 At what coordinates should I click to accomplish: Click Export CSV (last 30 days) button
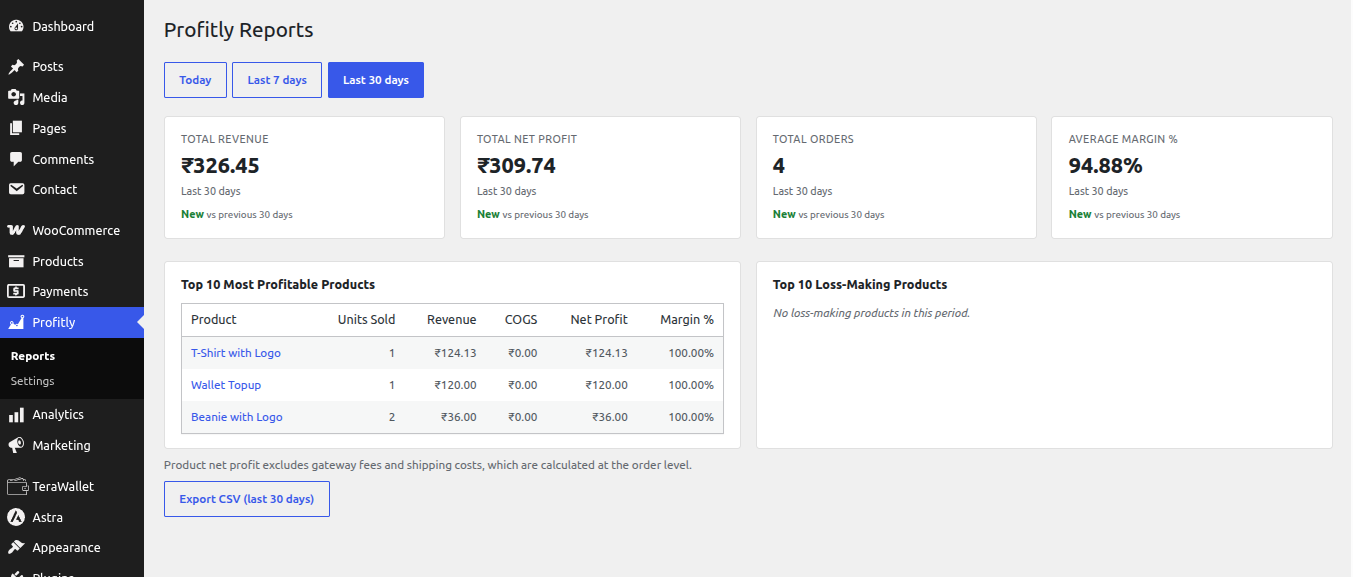coord(247,499)
